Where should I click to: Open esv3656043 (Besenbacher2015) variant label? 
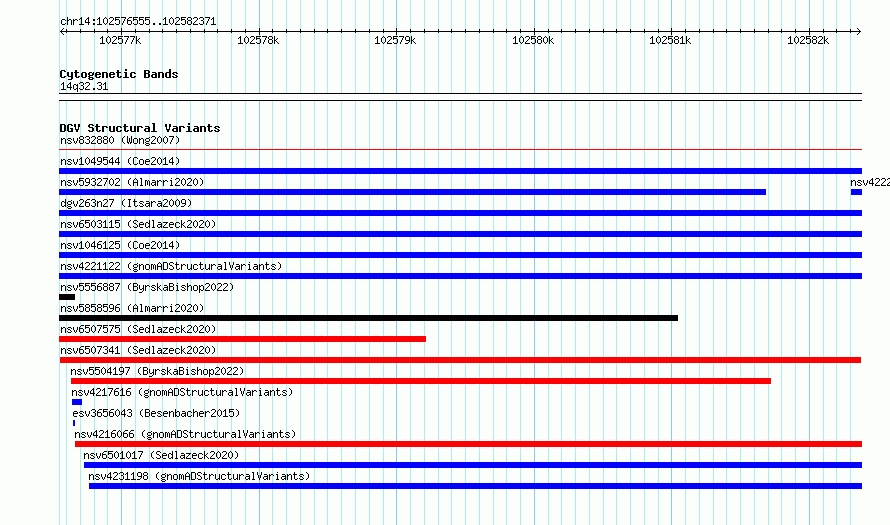(x=156, y=413)
